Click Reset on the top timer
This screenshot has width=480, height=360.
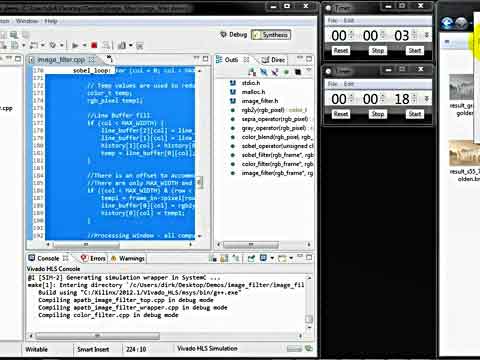pos(341,51)
